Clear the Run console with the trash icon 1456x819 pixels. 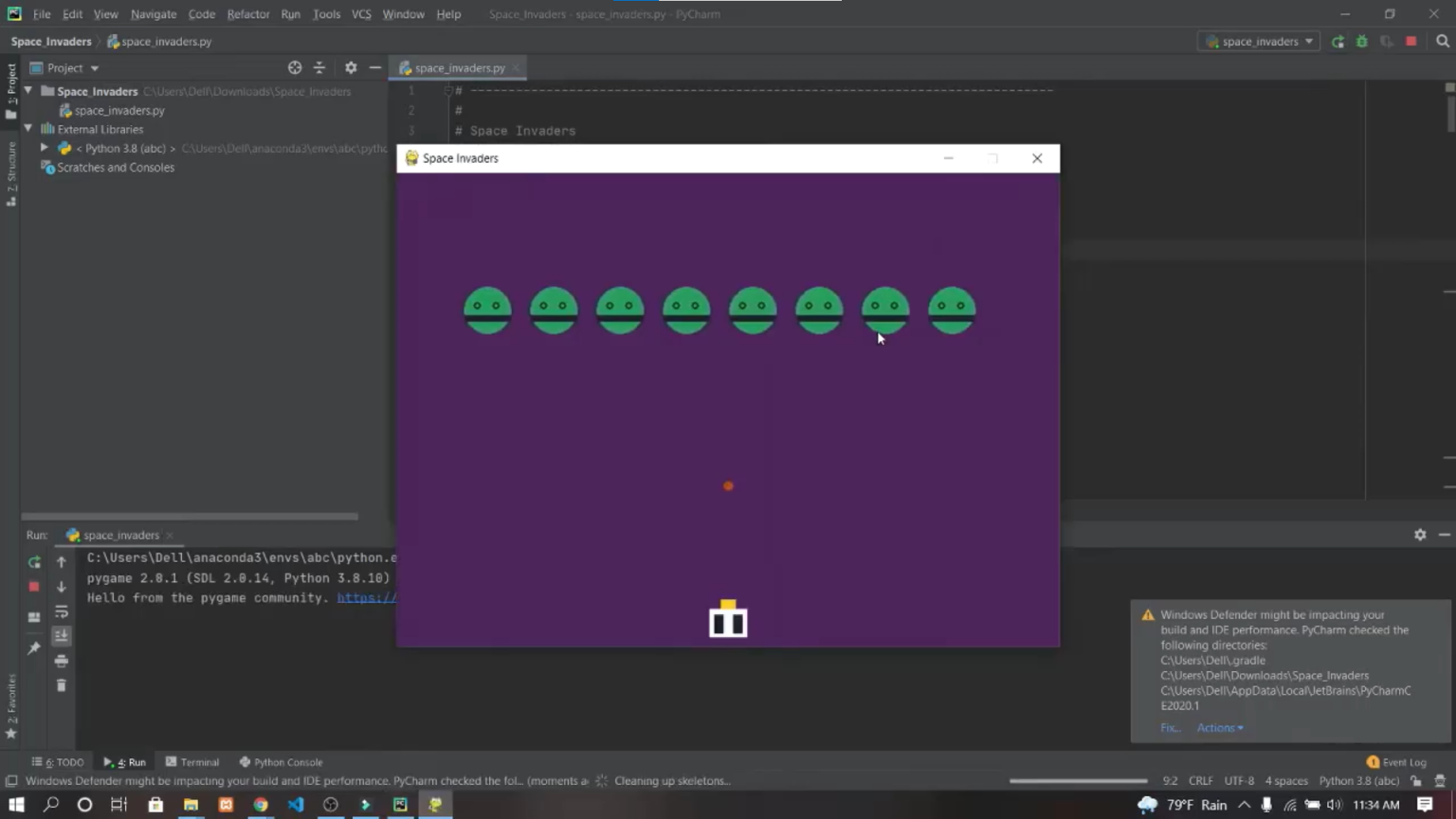[x=62, y=685]
